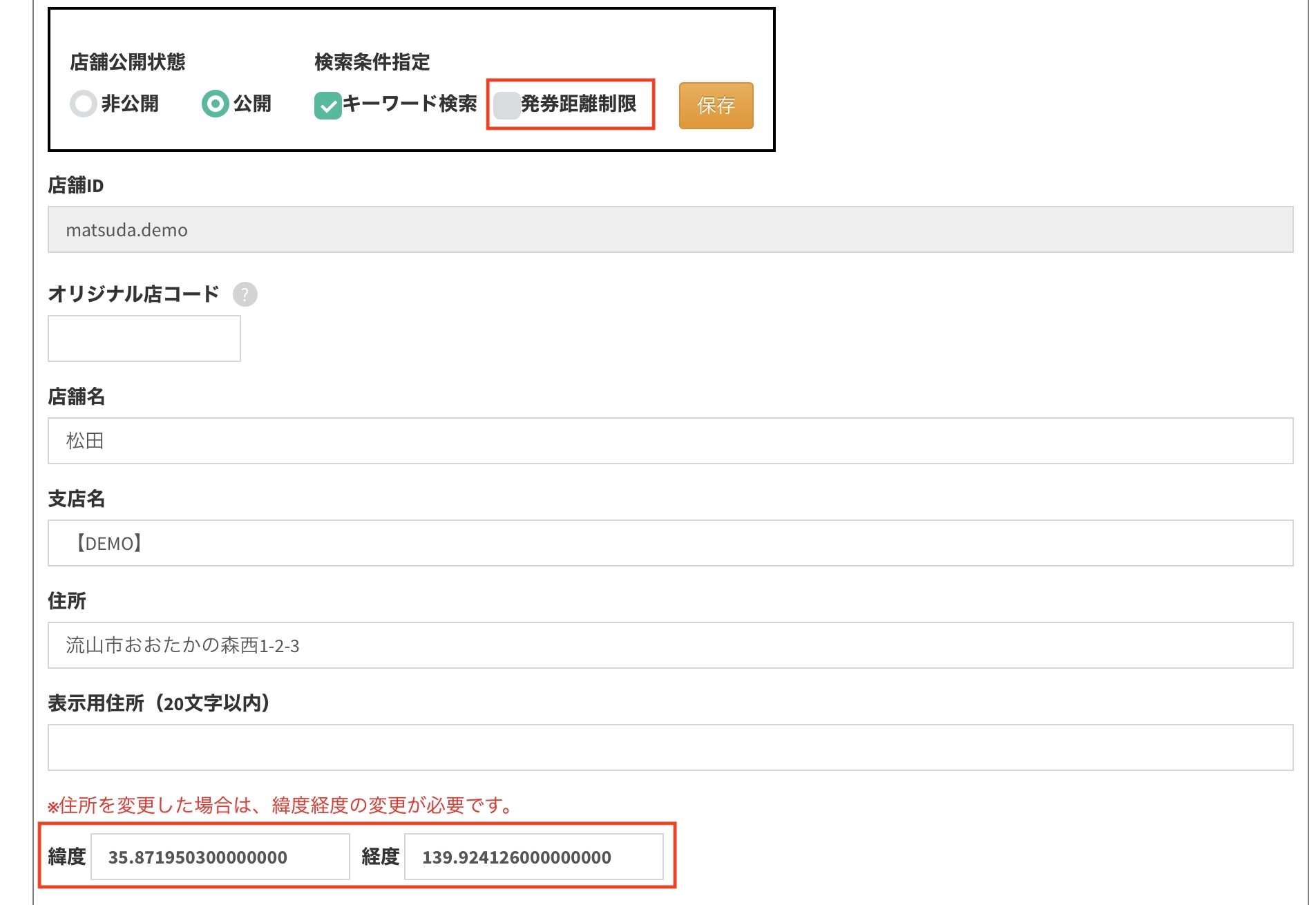Screen dimensions: 1316x905
Task: Click the 経度 label text
Action: [380, 857]
